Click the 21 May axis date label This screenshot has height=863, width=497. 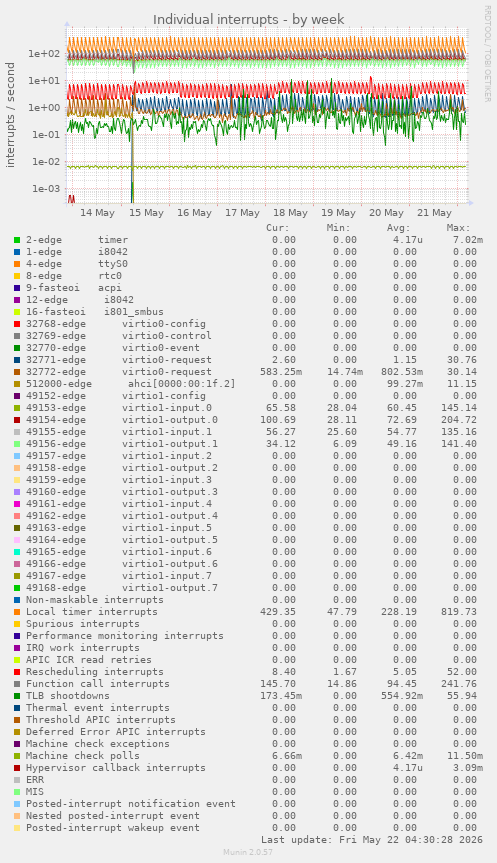pyautogui.click(x=434, y=213)
